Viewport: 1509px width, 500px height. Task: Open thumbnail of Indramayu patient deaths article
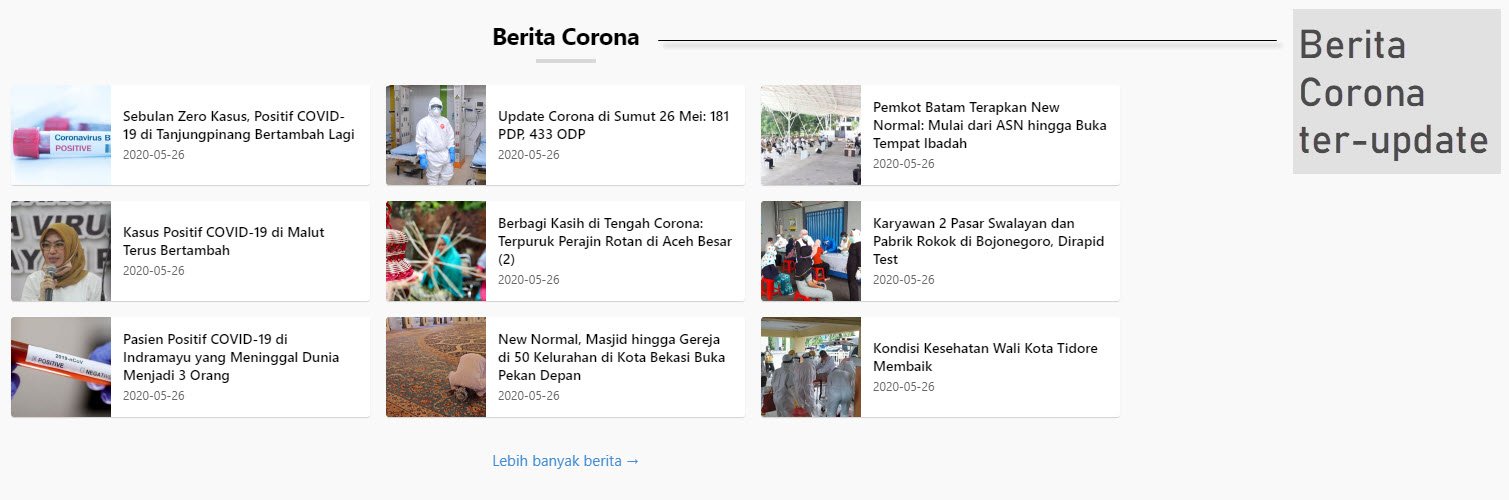61,367
